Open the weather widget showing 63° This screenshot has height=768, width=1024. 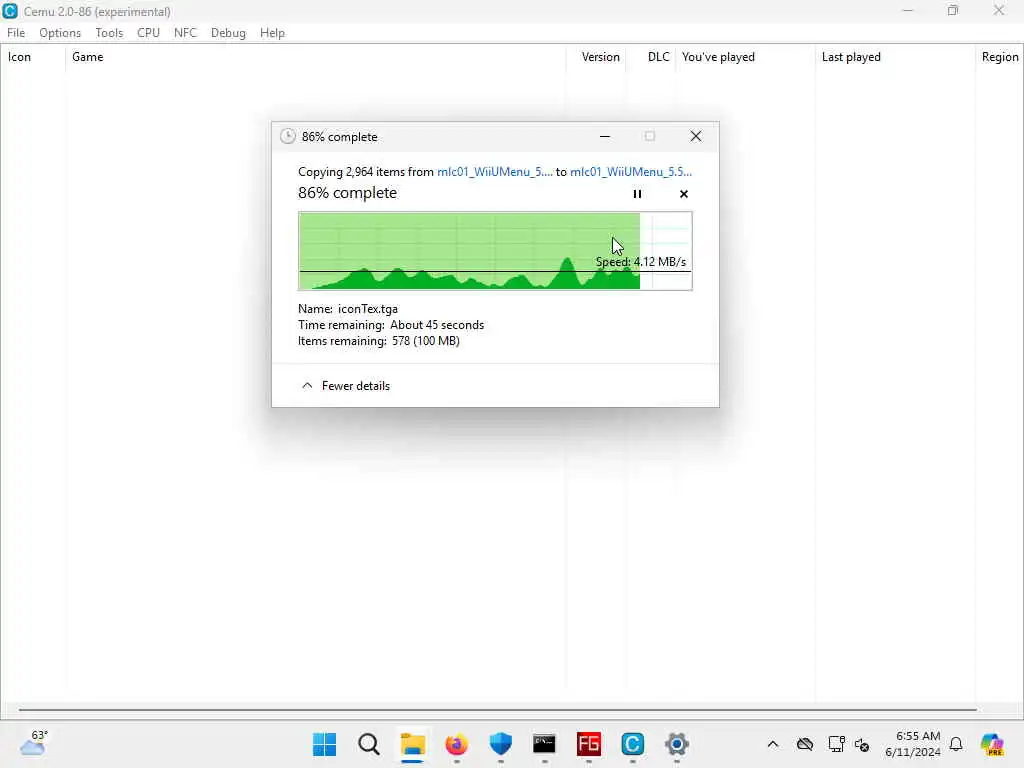33,743
